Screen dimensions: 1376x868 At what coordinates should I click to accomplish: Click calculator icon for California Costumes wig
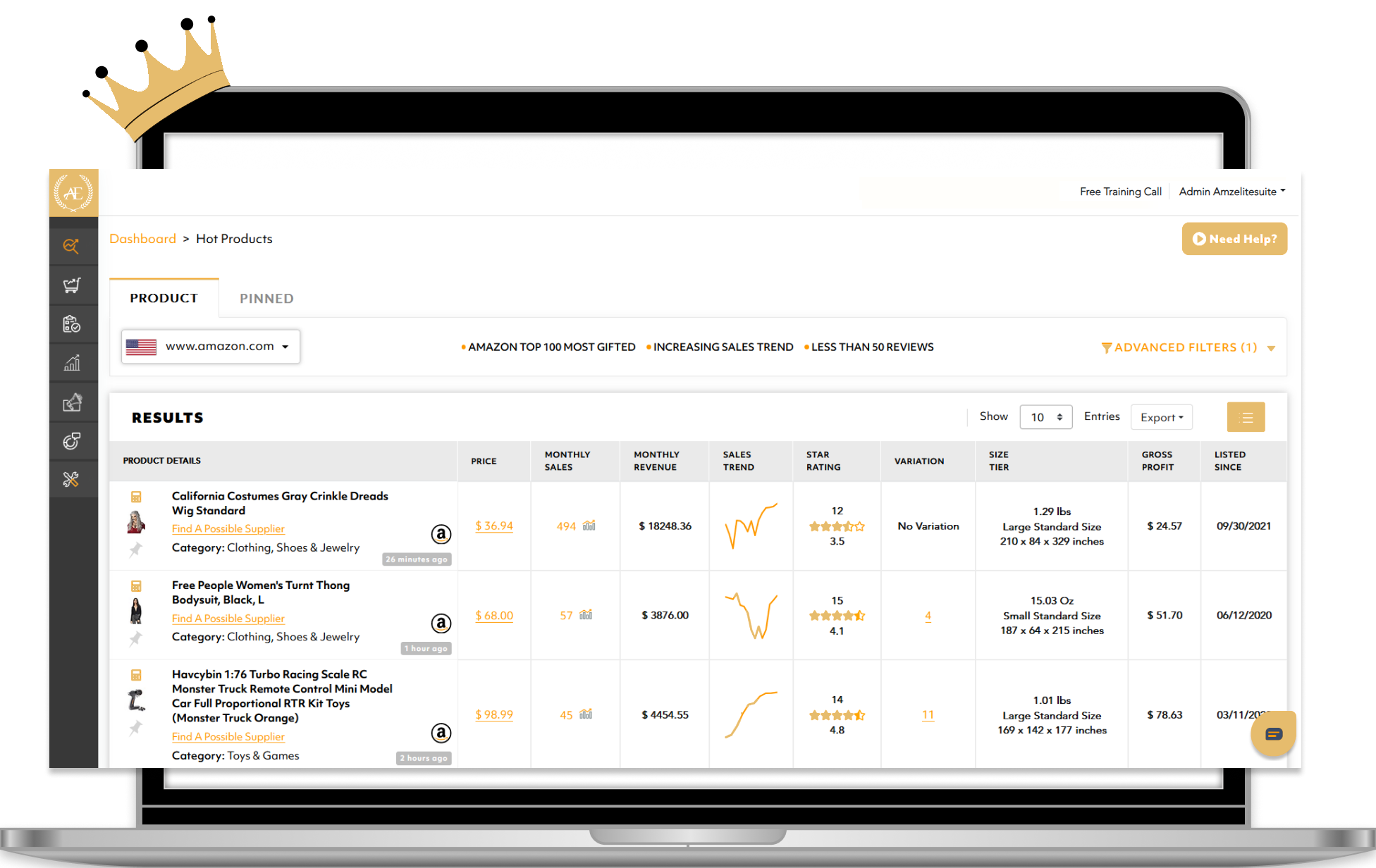pyautogui.click(x=136, y=497)
